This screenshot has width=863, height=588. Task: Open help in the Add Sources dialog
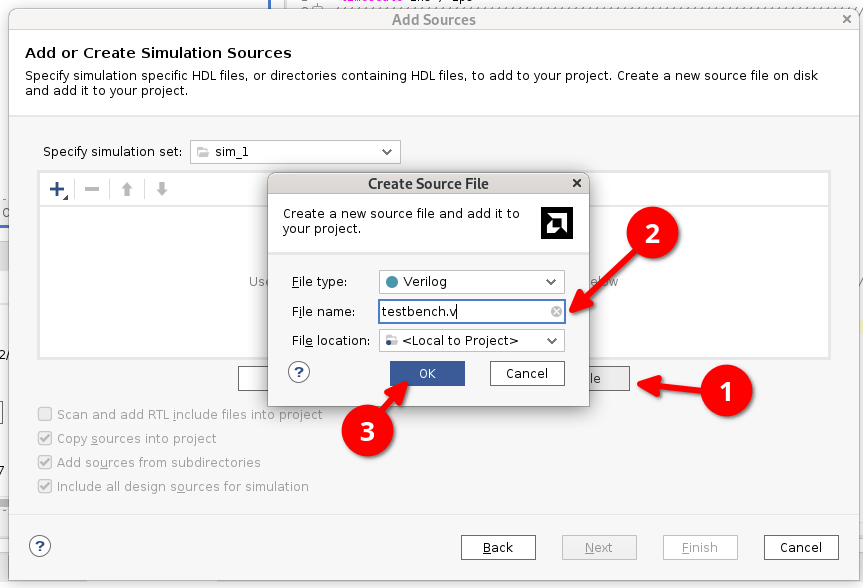[40, 546]
